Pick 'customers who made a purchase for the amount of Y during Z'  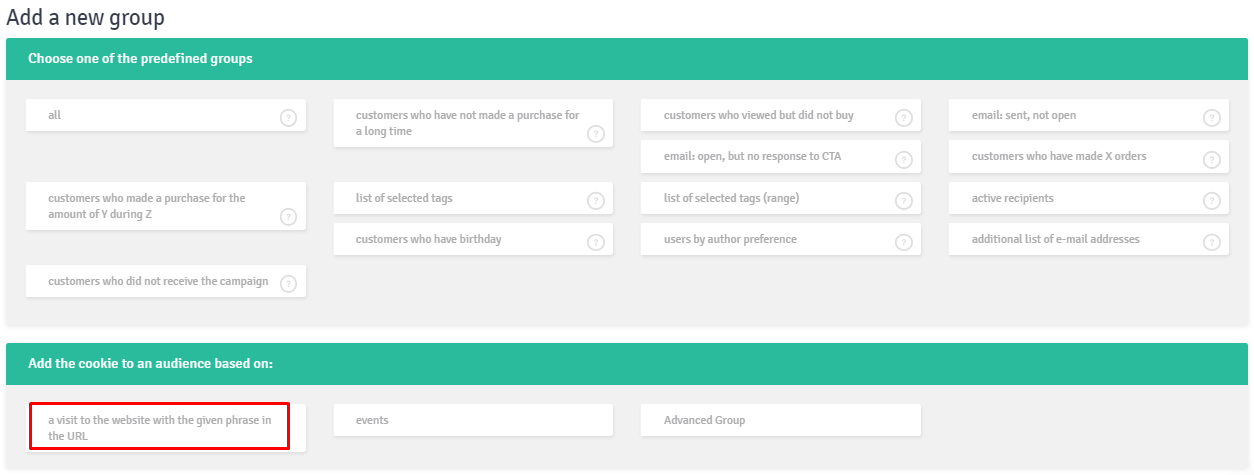pos(166,206)
